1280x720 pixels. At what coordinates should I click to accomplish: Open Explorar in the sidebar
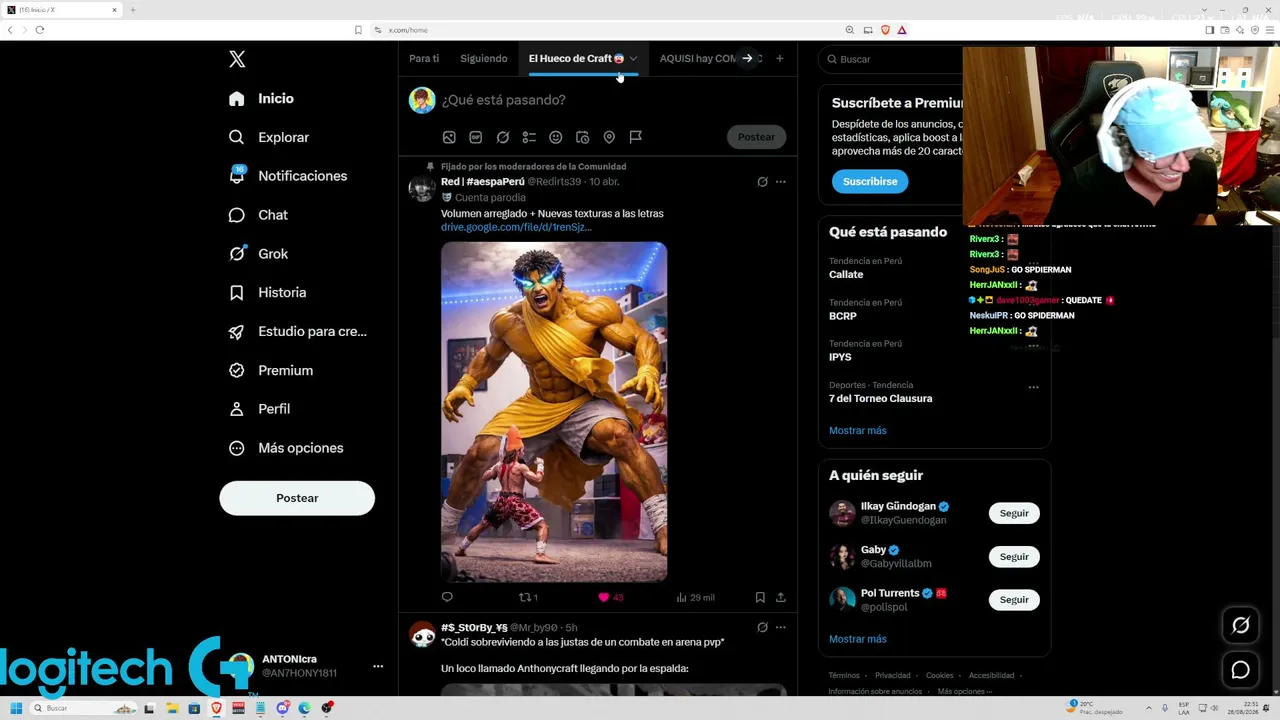click(x=268, y=138)
